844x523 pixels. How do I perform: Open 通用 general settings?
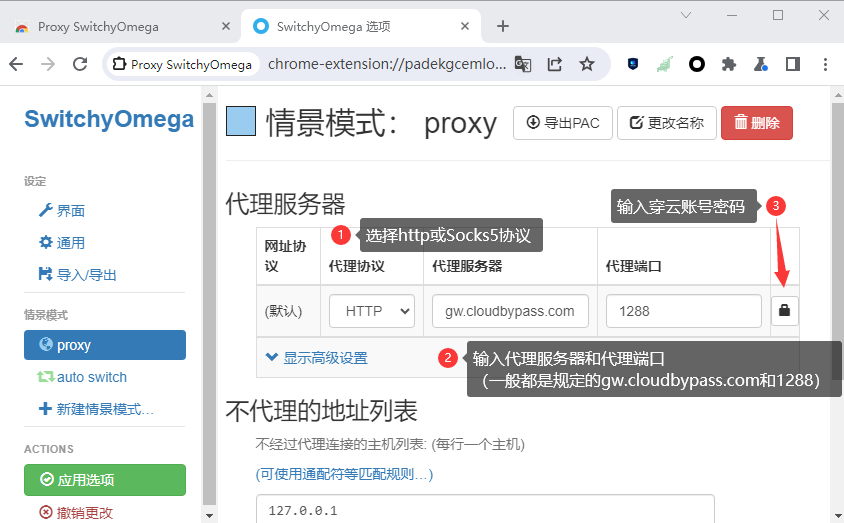(62, 243)
